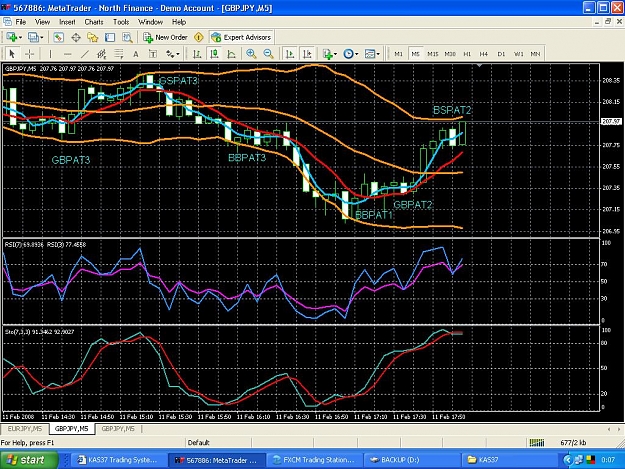Screen dimensions: 625x469
Task: Select the Fibonacci retracement tool
Action: point(119,54)
